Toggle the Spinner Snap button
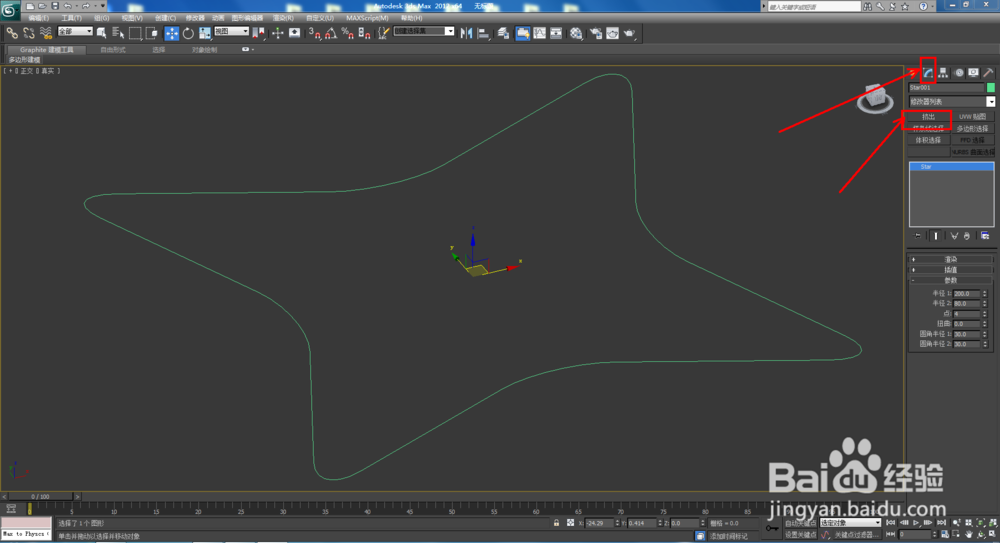The width and height of the screenshot is (1000, 543). 364,33
